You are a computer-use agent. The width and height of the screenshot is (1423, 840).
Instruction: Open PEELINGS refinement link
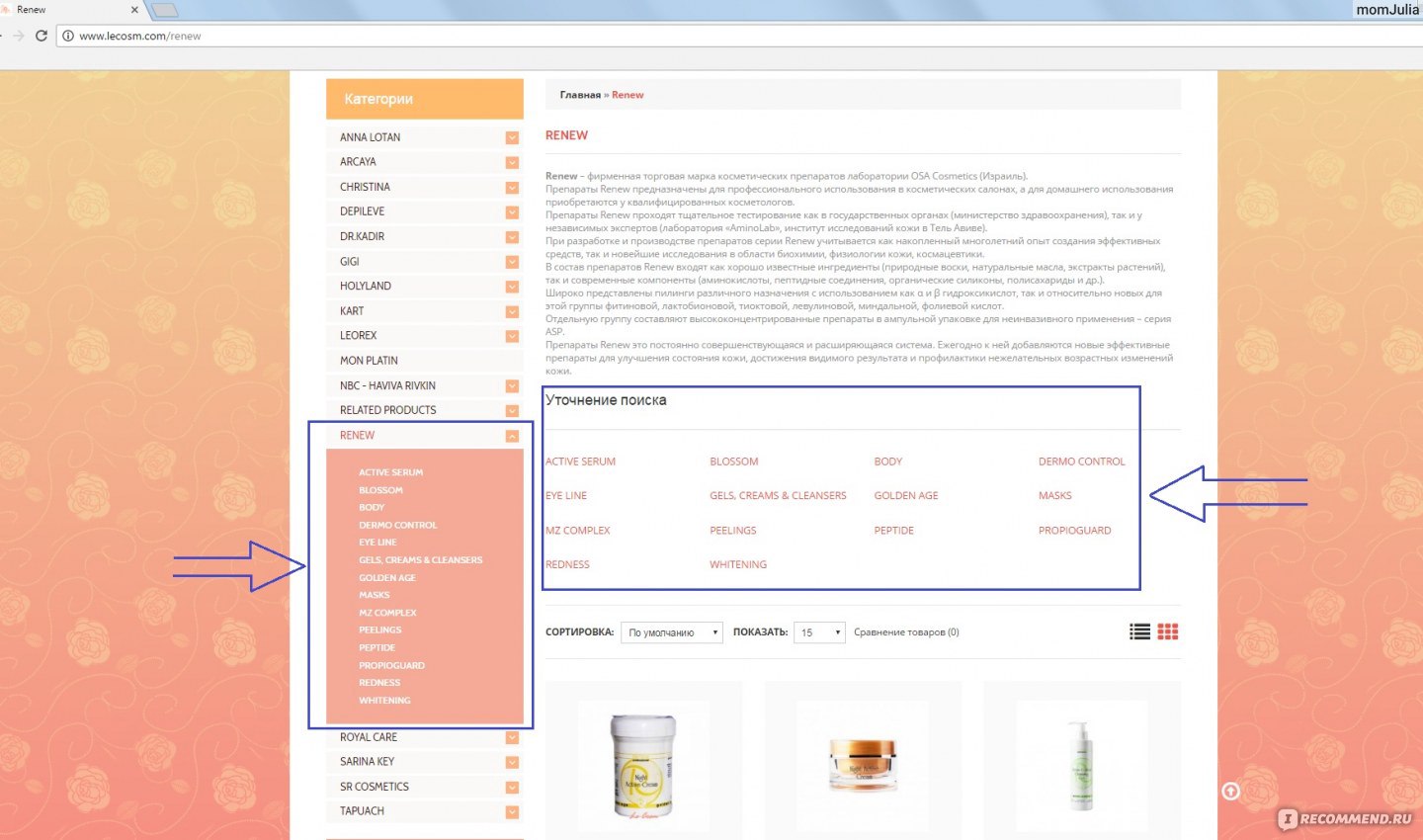tap(732, 531)
